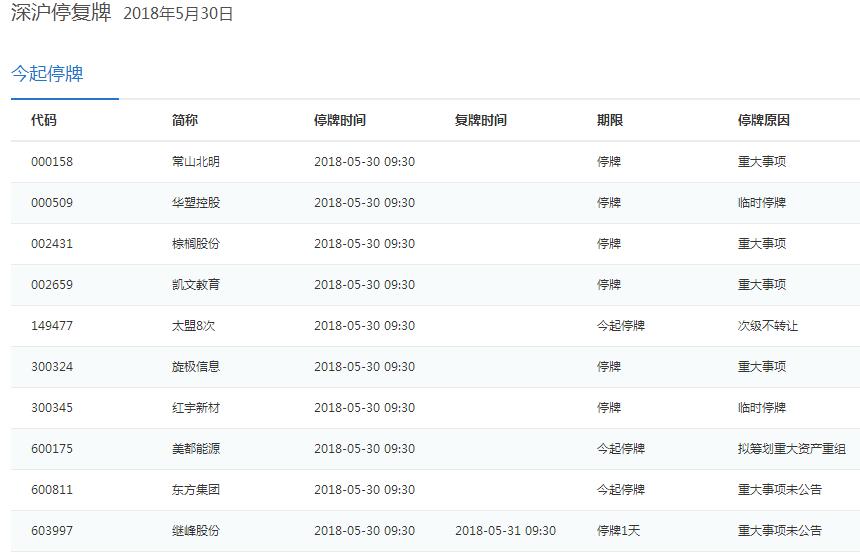Viewport: 860px width, 558px height.
Task: Click the 次级不转让 suspension reason
Action: point(768,326)
